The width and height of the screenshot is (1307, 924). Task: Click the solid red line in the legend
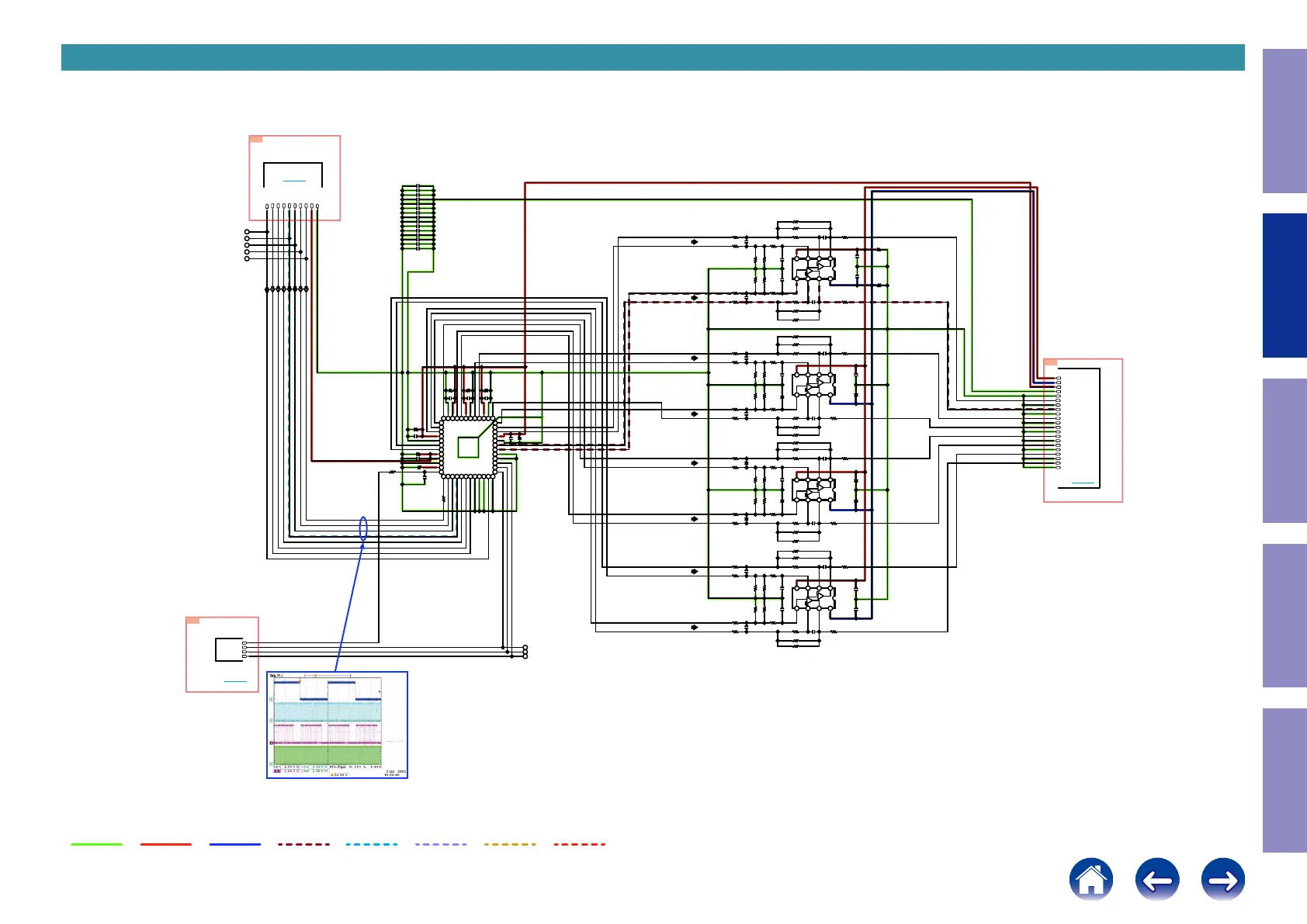[166, 844]
